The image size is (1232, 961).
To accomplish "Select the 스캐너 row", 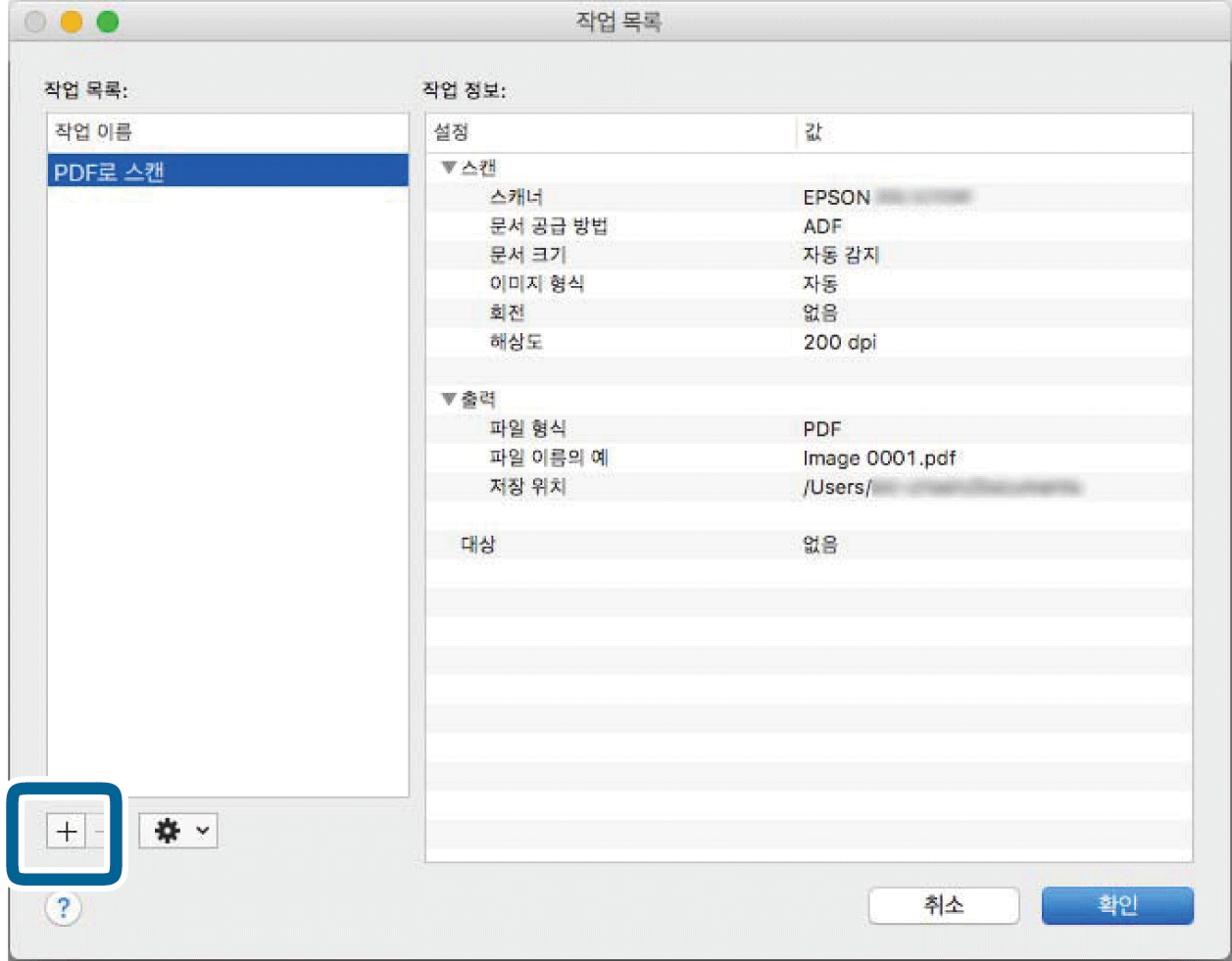I will pyautogui.click(x=809, y=197).
